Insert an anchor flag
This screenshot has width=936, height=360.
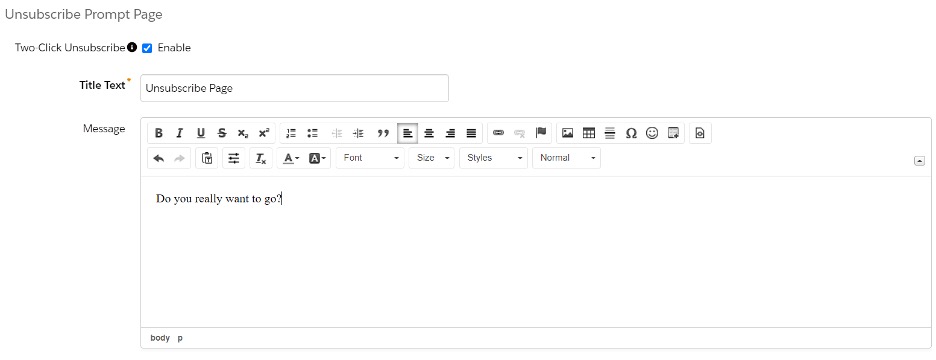coord(541,133)
